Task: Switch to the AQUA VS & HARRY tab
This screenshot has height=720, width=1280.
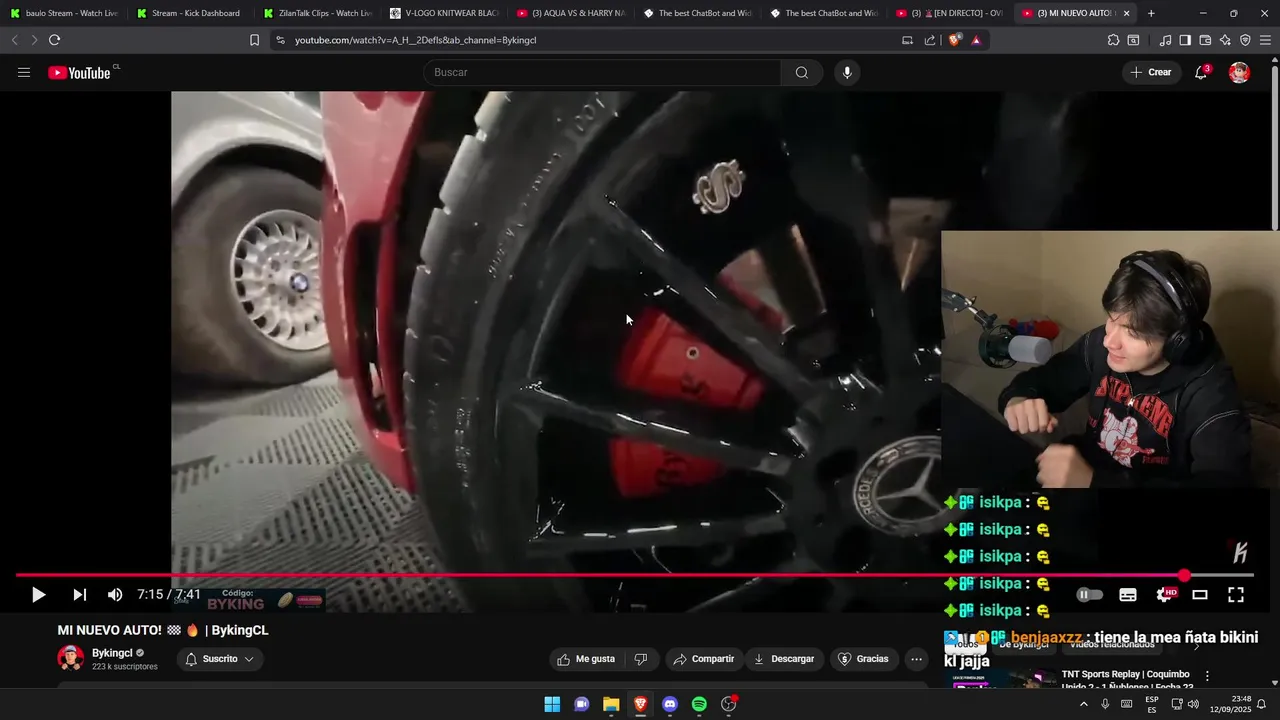Action: point(571,13)
